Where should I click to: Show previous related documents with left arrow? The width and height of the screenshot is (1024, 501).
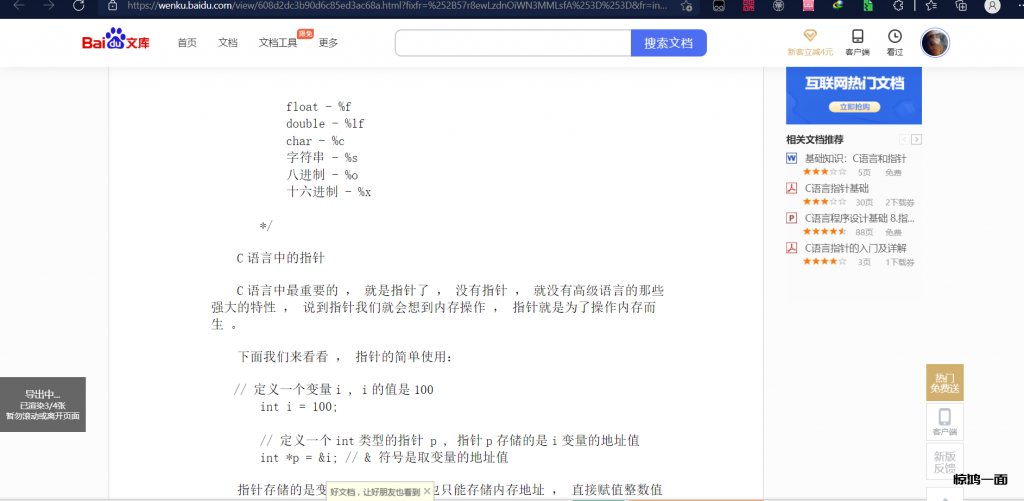click(904, 139)
